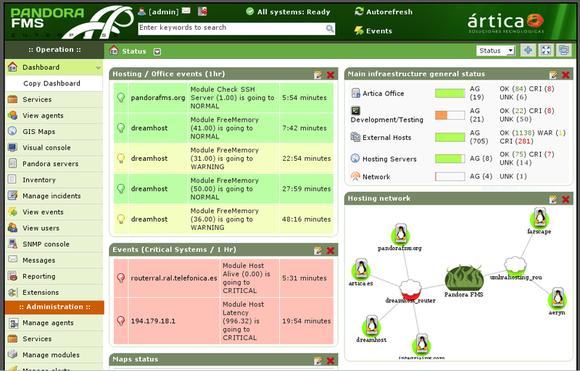Click the View events icon in sidebar

[x=13, y=212]
